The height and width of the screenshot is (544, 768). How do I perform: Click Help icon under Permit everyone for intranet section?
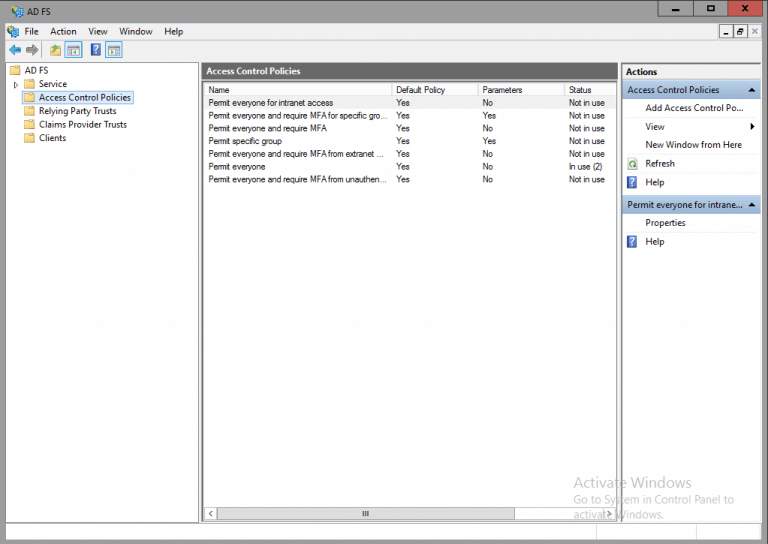(632, 241)
